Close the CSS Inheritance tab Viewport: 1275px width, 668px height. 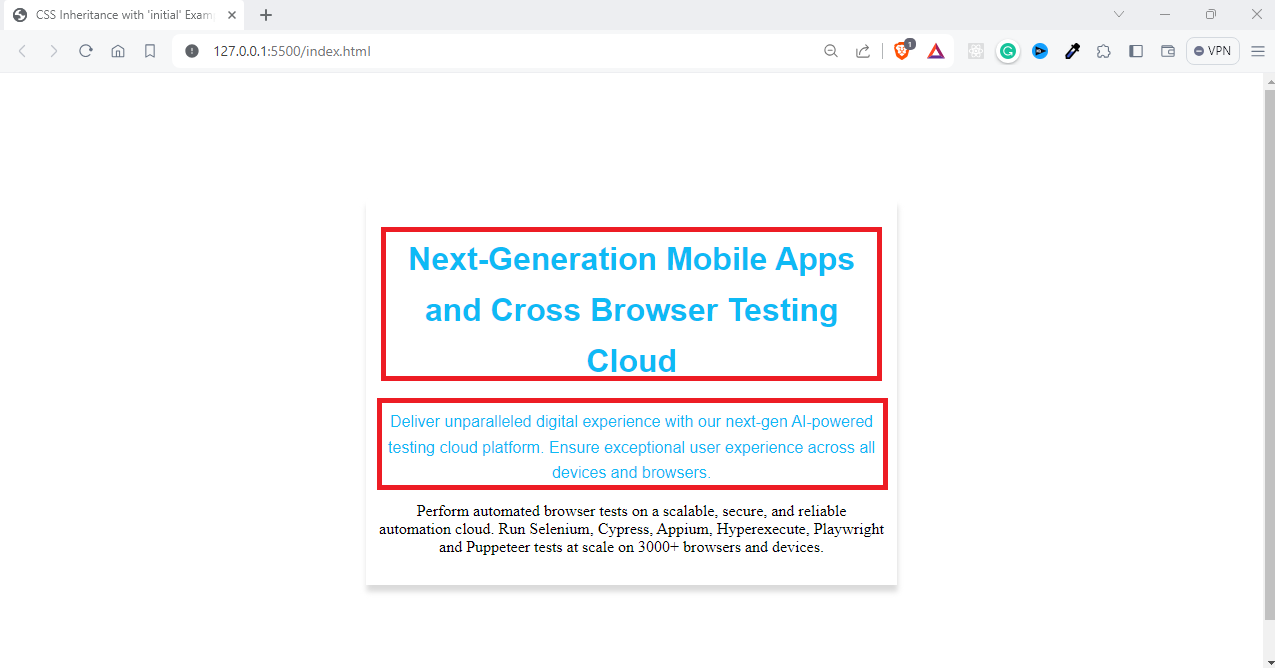click(x=232, y=15)
